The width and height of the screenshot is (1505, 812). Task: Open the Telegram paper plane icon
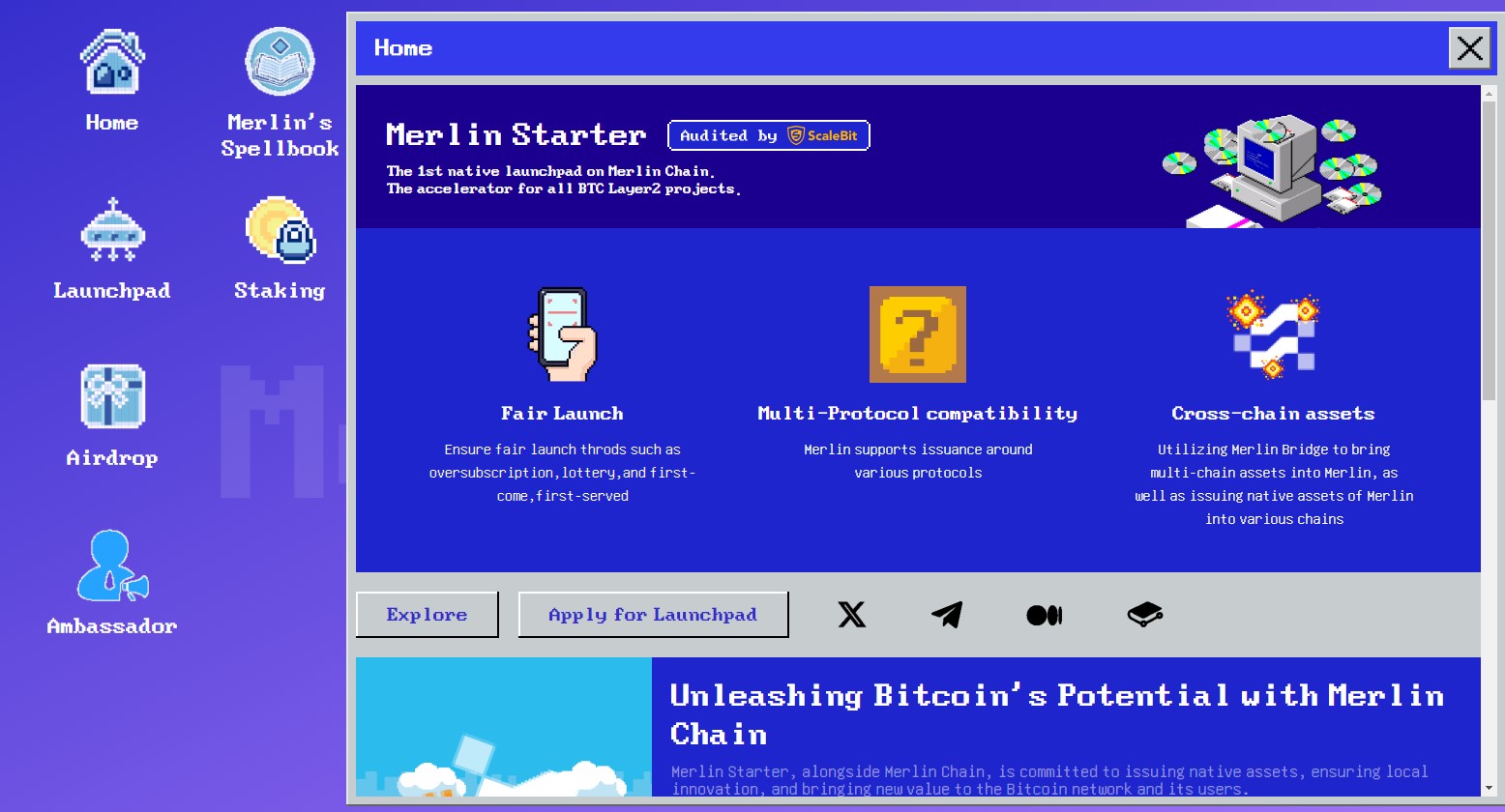pos(947,615)
